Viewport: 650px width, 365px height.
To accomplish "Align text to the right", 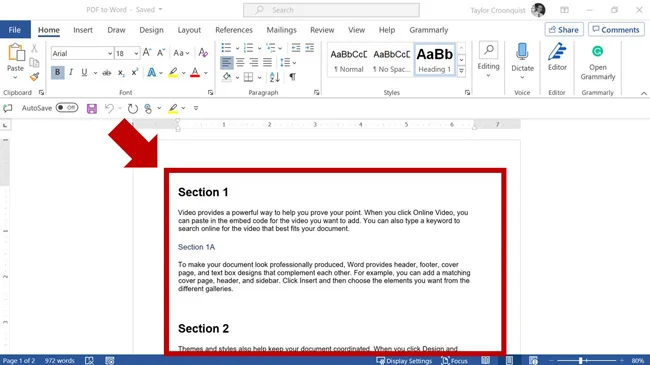I will tap(254, 63).
